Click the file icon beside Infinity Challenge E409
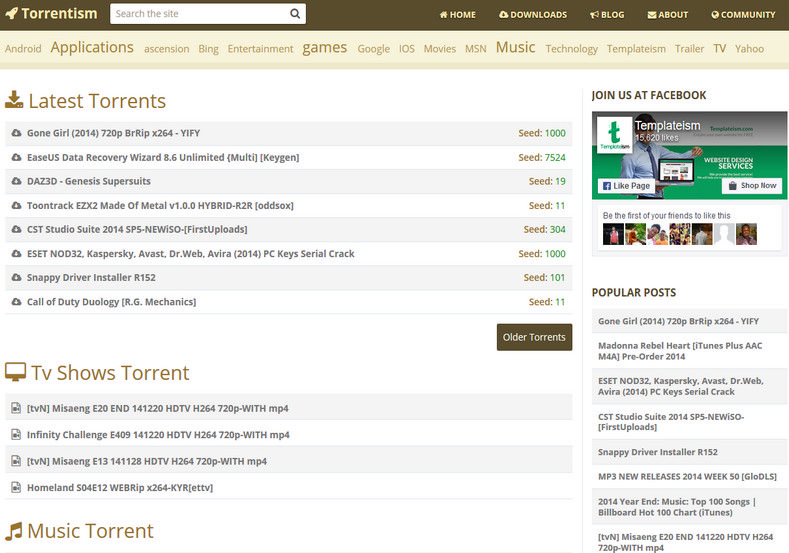789x553 pixels. click(x=16, y=434)
